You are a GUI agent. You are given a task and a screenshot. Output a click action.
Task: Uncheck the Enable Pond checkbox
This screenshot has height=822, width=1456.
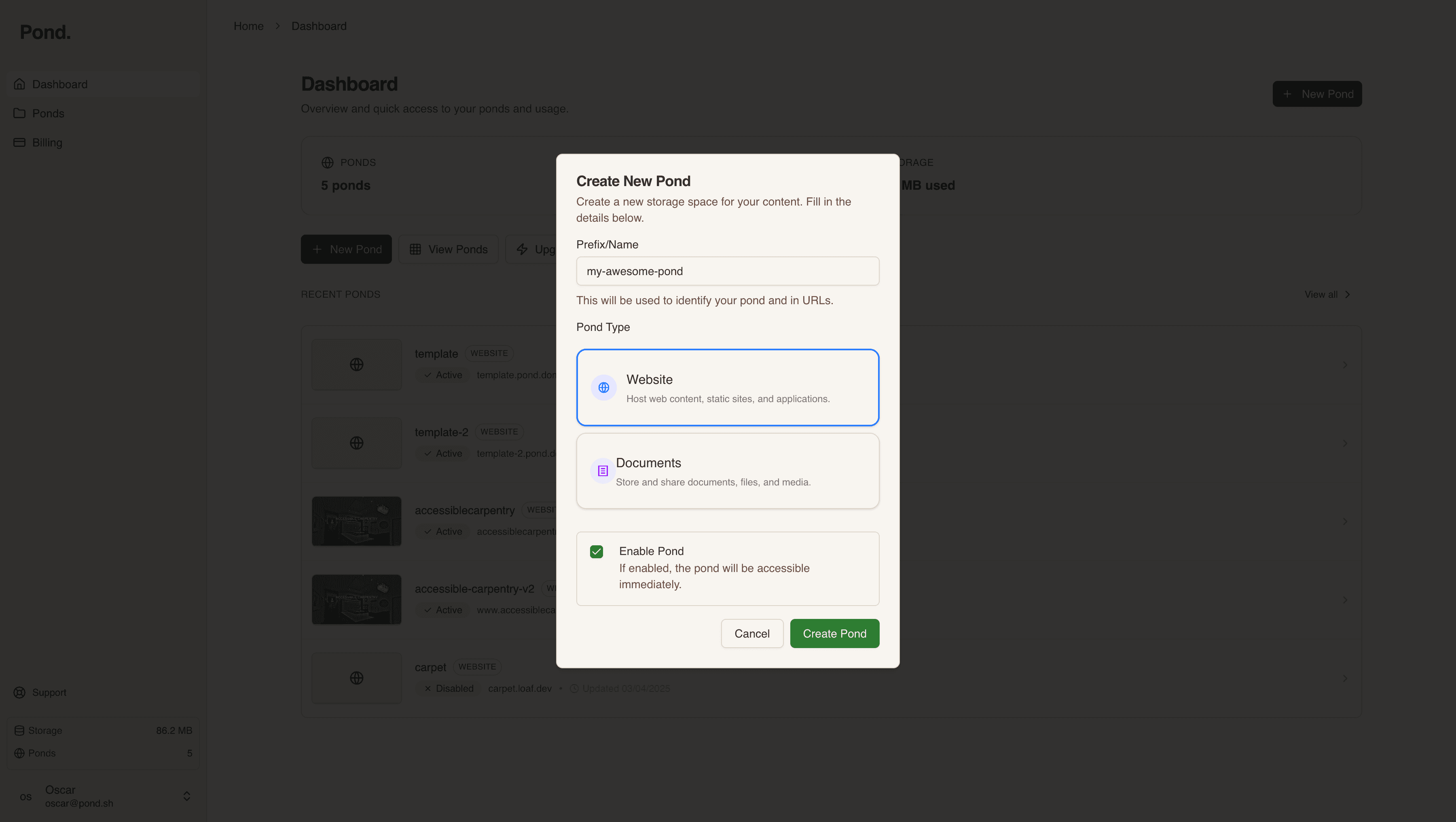pyautogui.click(x=596, y=551)
